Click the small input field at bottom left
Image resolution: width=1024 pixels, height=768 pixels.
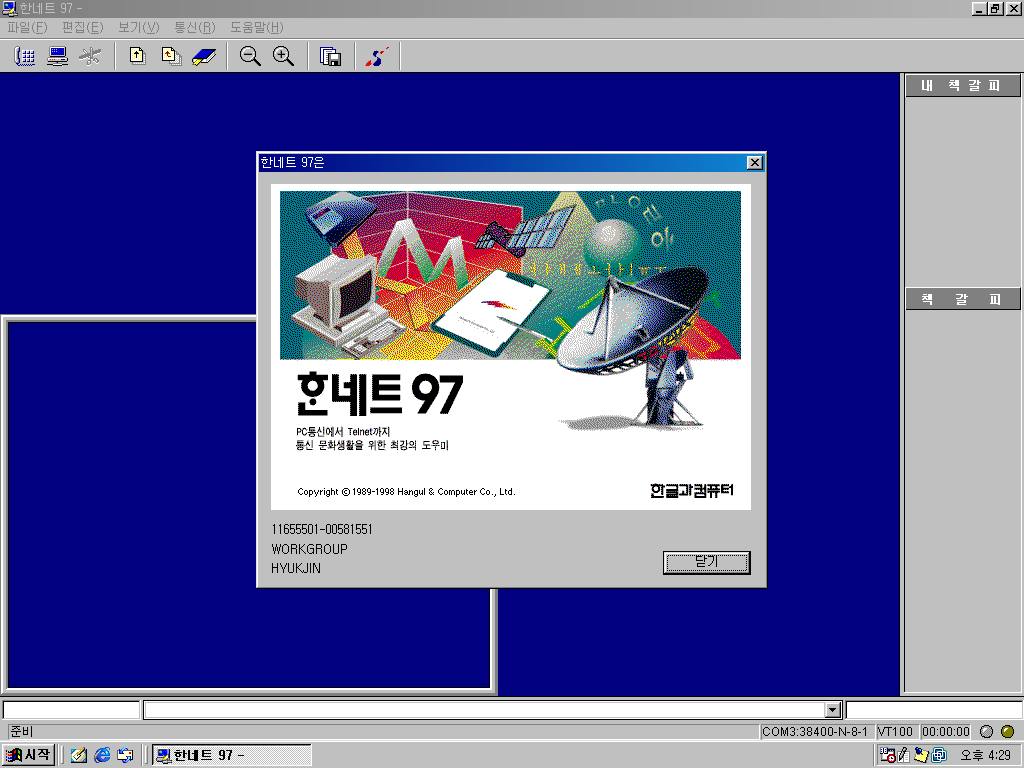(71, 710)
